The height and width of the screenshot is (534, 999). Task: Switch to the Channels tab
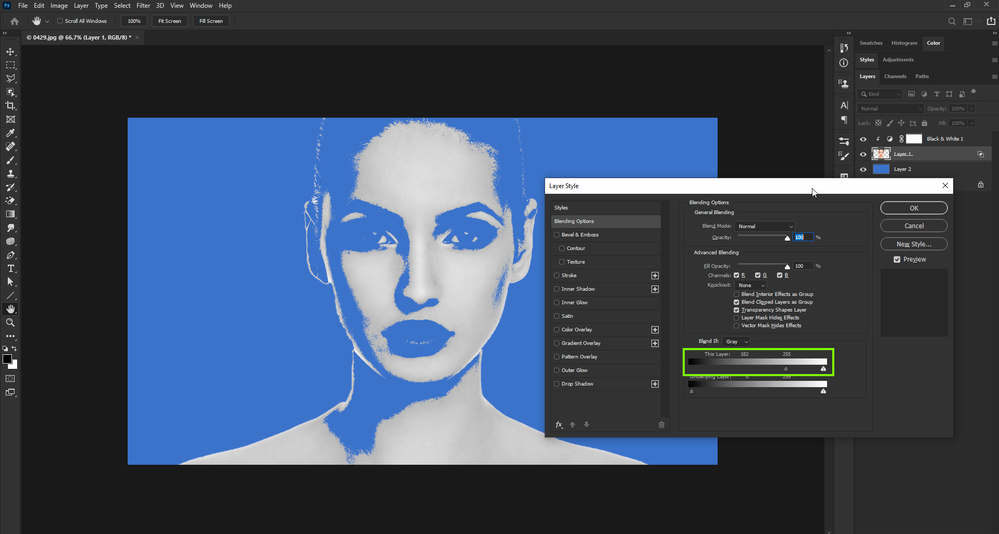[x=895, y=76]
